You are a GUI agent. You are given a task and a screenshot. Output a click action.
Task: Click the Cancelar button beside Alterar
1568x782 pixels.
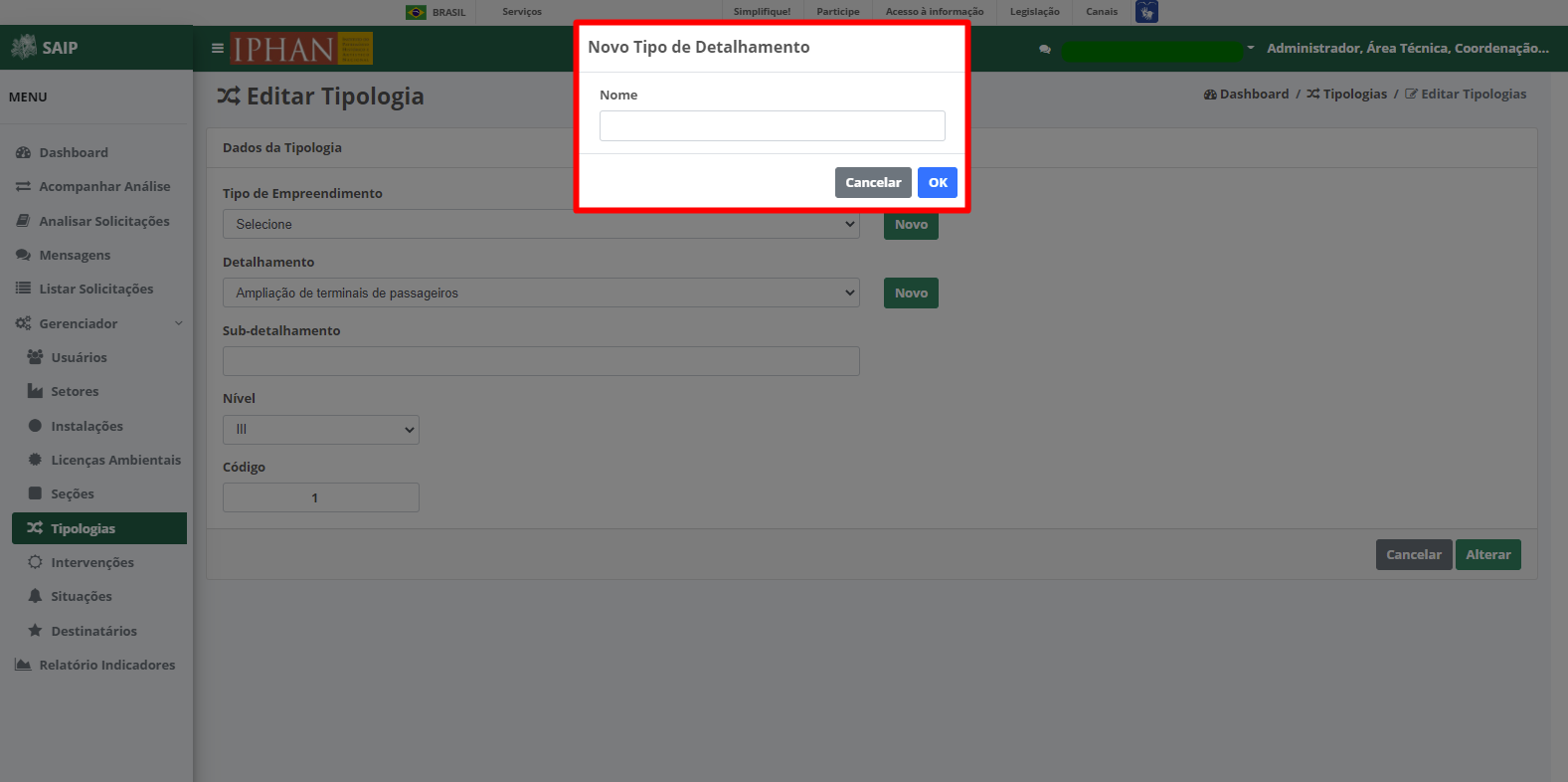click(1414, 554)
